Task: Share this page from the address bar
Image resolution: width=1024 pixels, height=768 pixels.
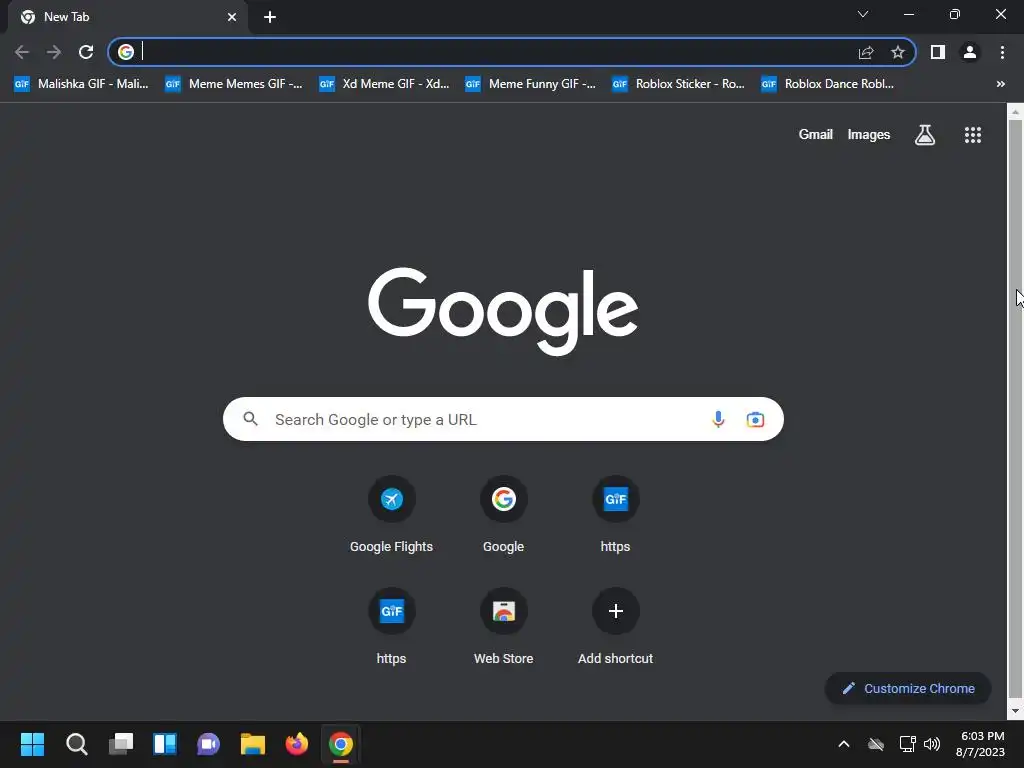Action: coord(866,52)
